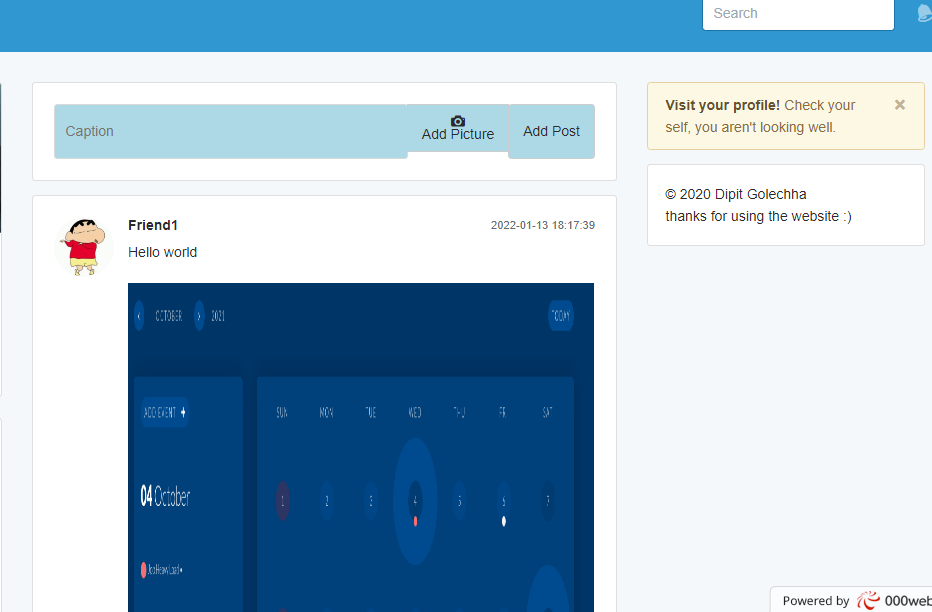This screenshot has width=932, height=612.
Task: Focus the Caption text box
Action: tap(231, 131)
